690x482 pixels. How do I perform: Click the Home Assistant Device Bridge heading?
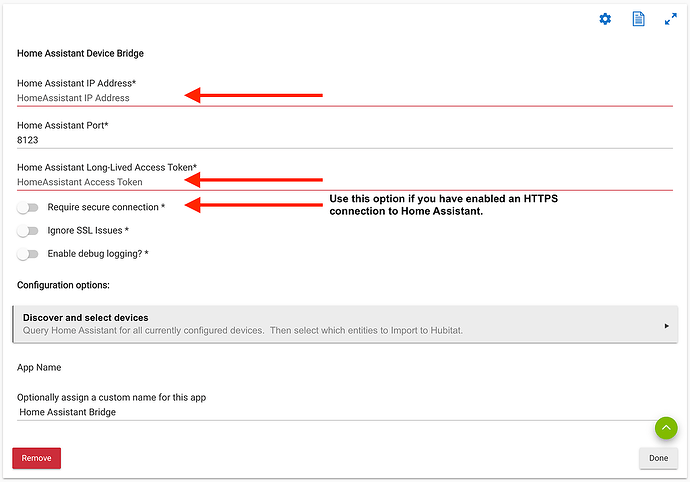(x=80, y=53)
